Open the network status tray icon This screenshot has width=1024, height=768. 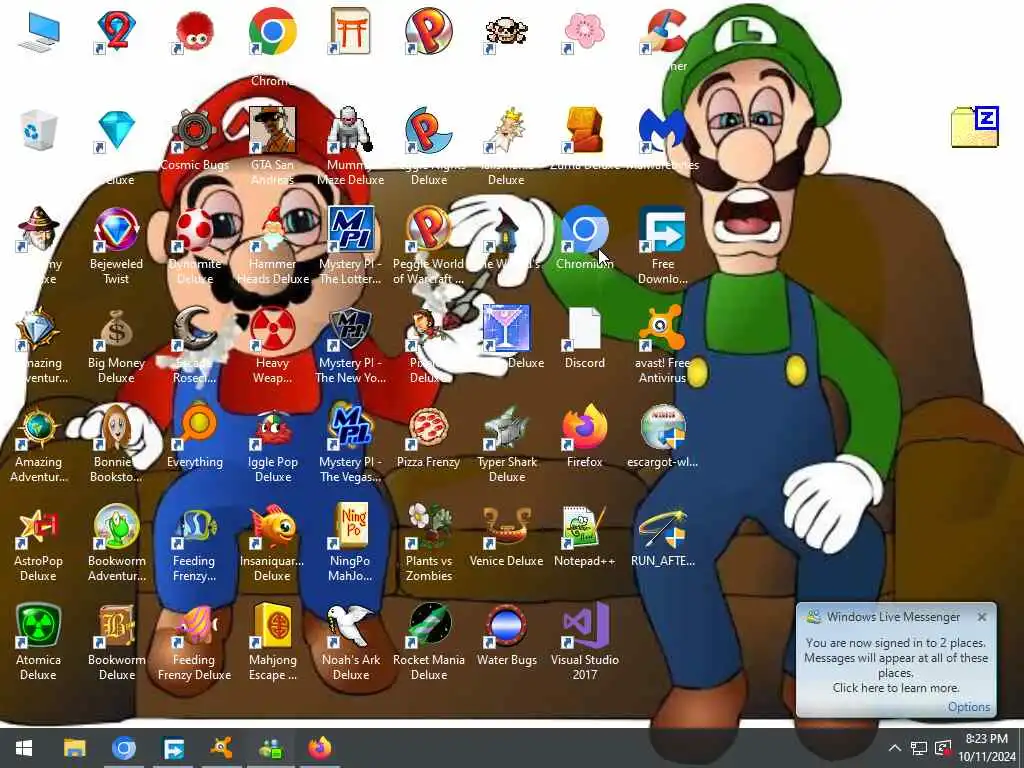(x=919, y=748)
